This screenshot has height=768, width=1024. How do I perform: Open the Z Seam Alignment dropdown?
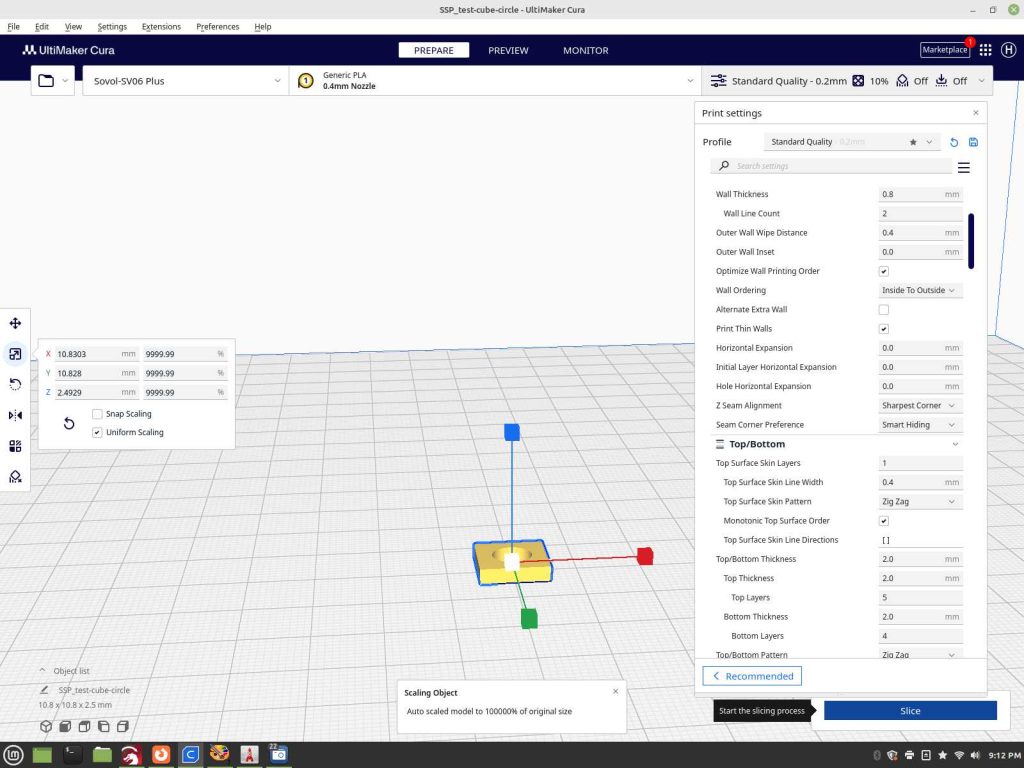coord(920,406)
